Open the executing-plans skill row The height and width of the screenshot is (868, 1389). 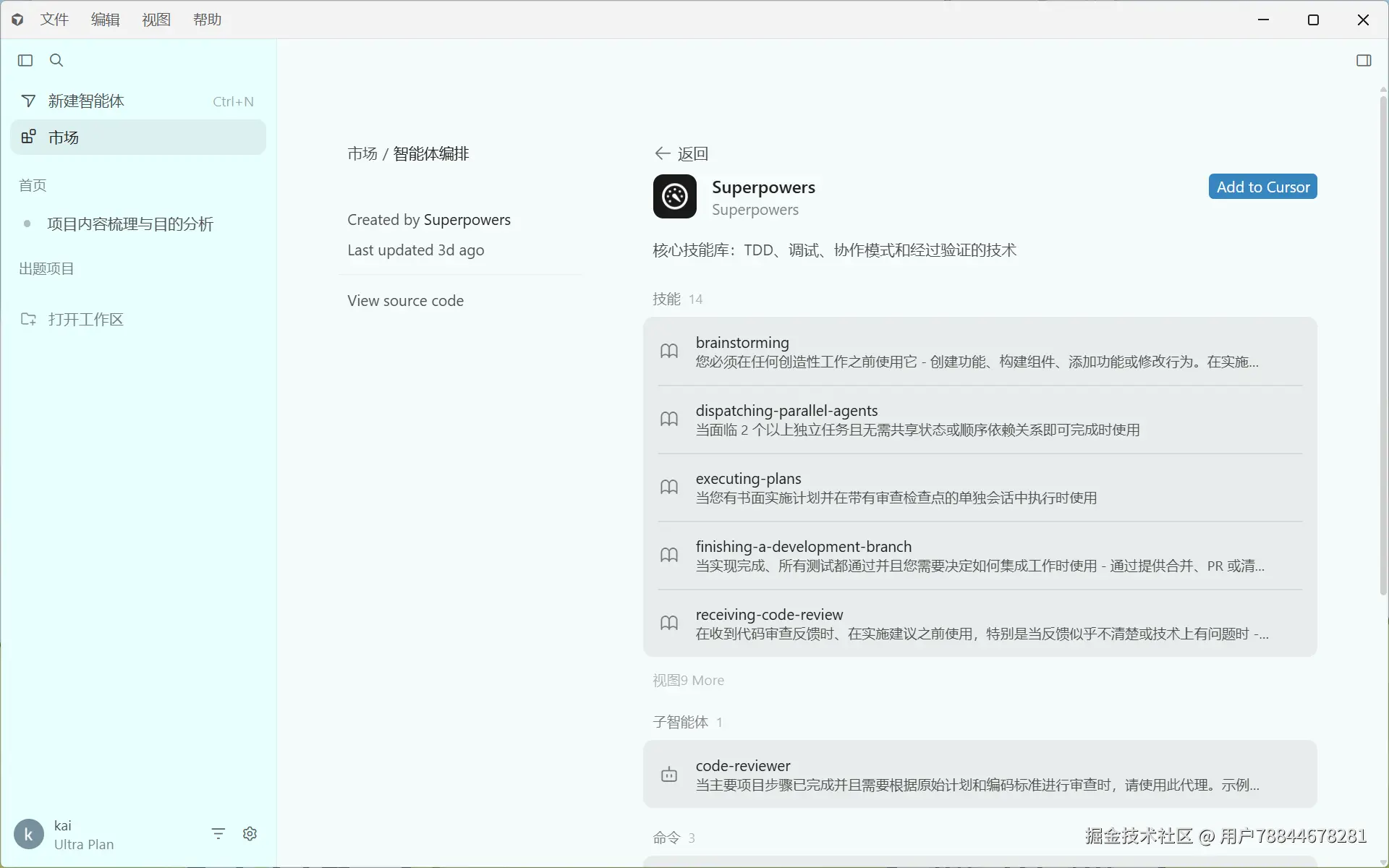point(980,488)
